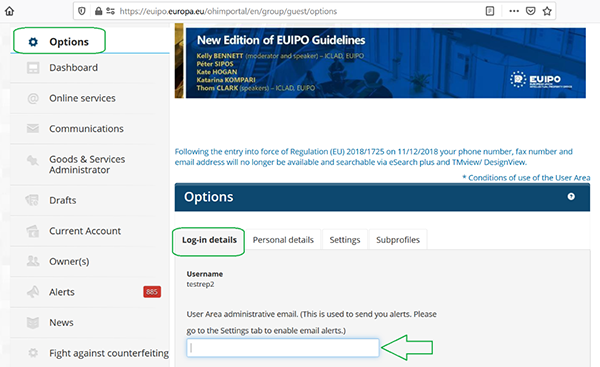This screenshot has height=367, width=600.
Task: Toggle Reader View icon in address bar
Action: [490, 11]
